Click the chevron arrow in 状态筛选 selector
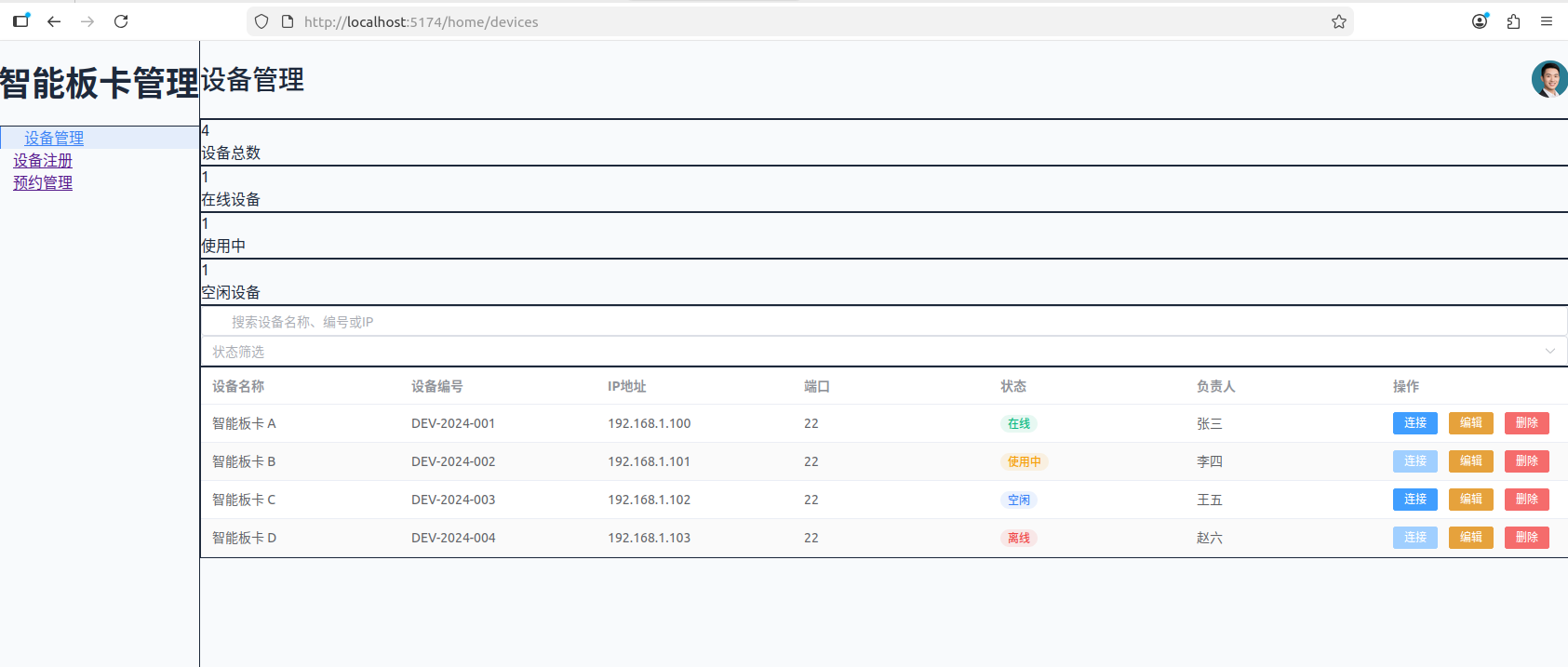This screenshot has height=667, width=1568. click(x=1550, y=352)
